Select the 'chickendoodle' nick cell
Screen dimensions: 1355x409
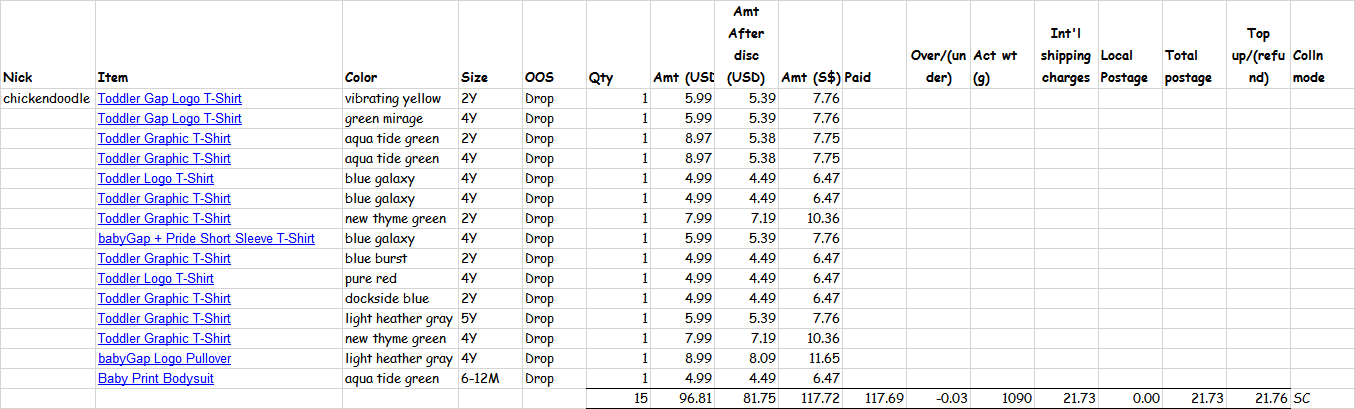(47, 99)
